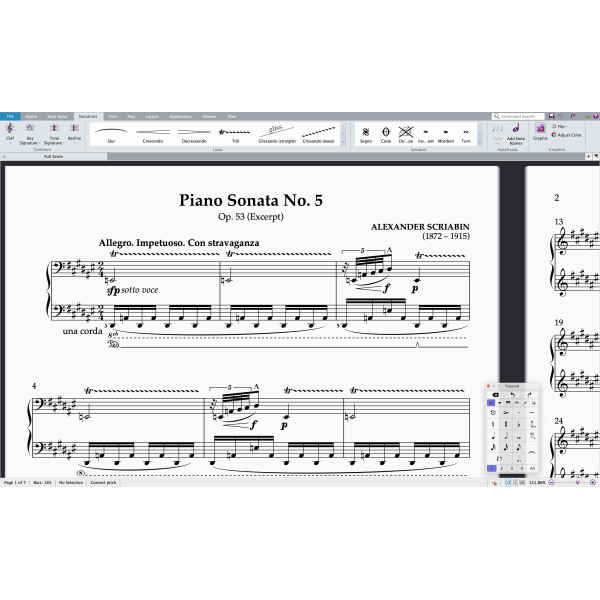Select the Full Score document tab
The height and width of the screenshot is (600, 600).
pos(54,157)
